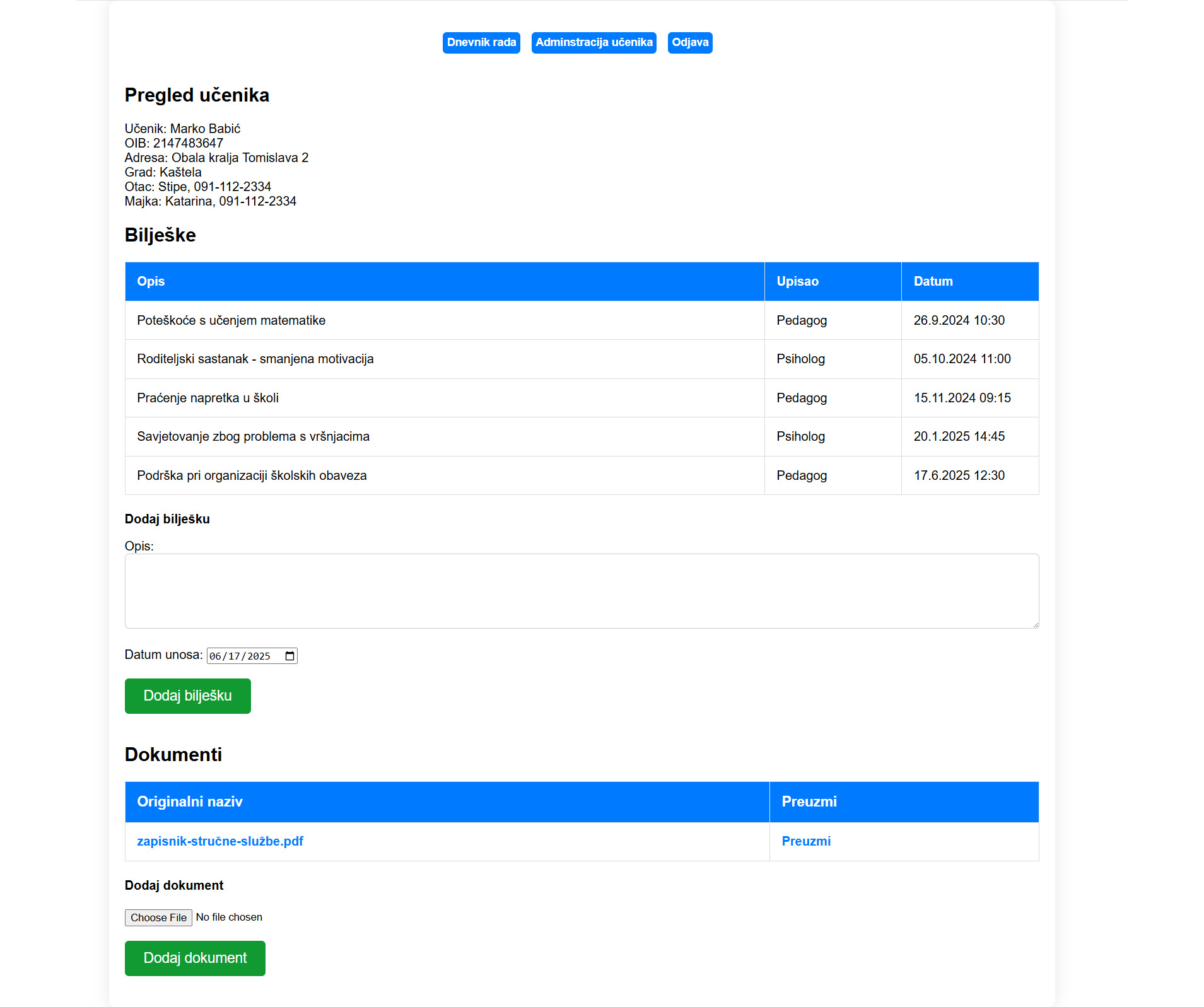This screenshot has width=1204, height=1007.
Task: Select the note 'Praćenje napretka u školi'
Action: pos(207,398)
